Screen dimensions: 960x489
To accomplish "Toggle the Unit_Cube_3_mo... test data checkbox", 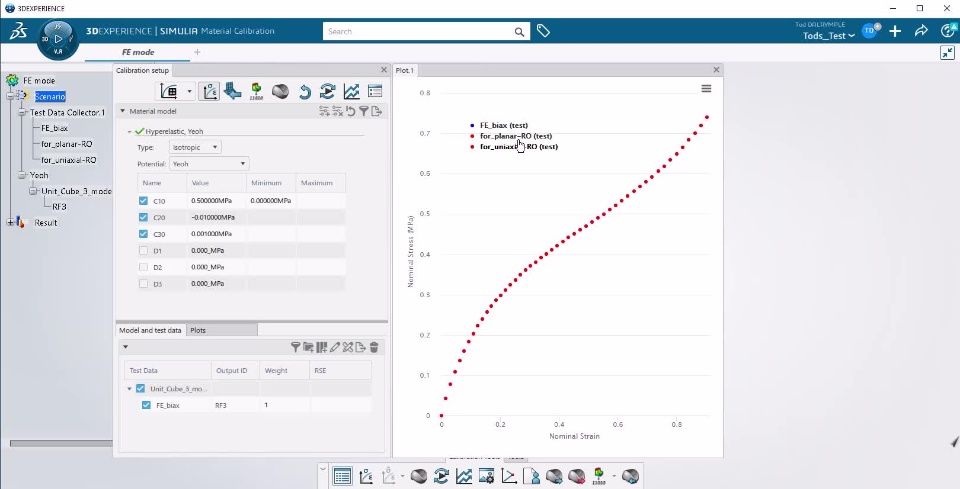I will pyautogui.click(x=140, y=389).
